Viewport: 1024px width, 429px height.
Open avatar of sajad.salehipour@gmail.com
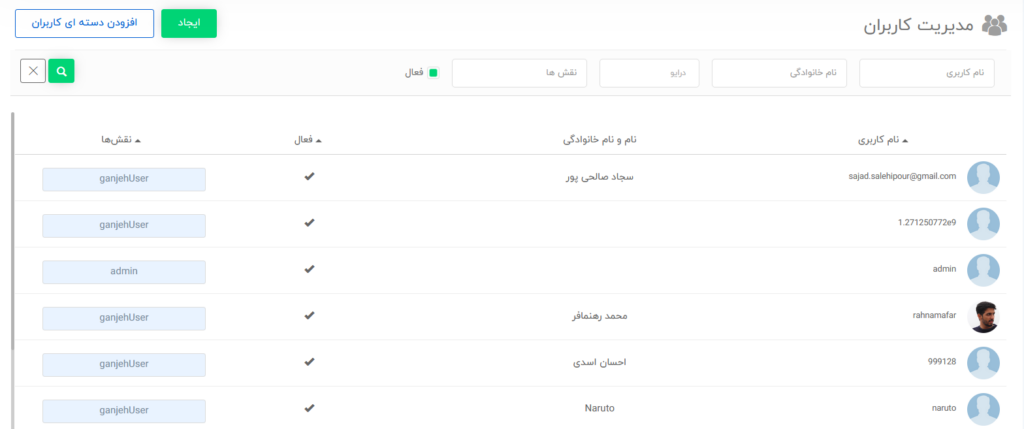click(x=983, y=178)
